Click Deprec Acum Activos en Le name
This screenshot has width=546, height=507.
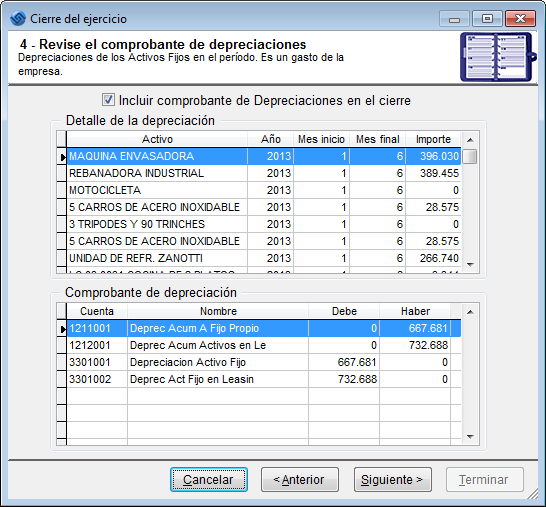218,345
